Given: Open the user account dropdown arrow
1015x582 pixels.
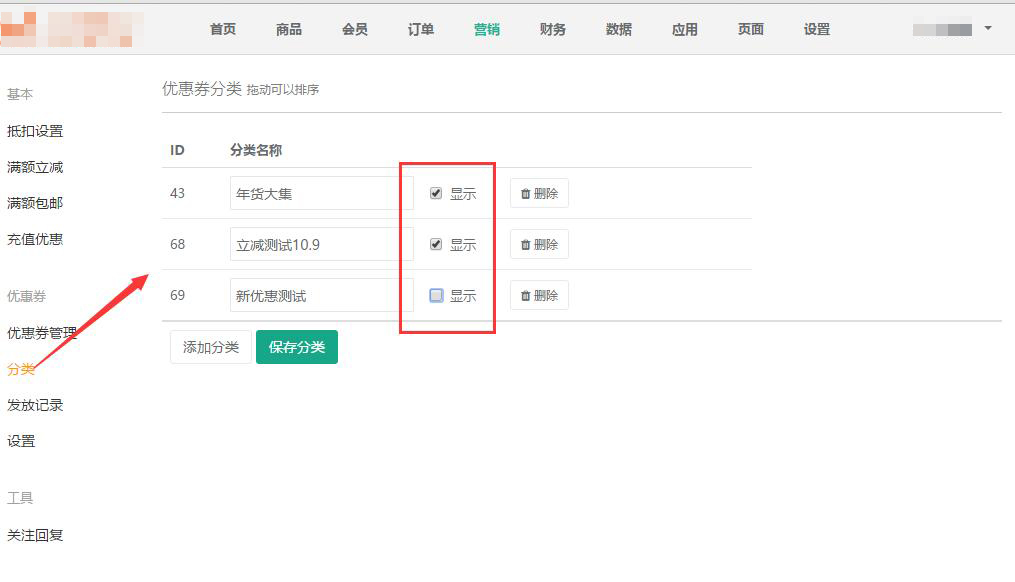Looking at the screenshot, I should pyautogui.click(x=988, y=29).
